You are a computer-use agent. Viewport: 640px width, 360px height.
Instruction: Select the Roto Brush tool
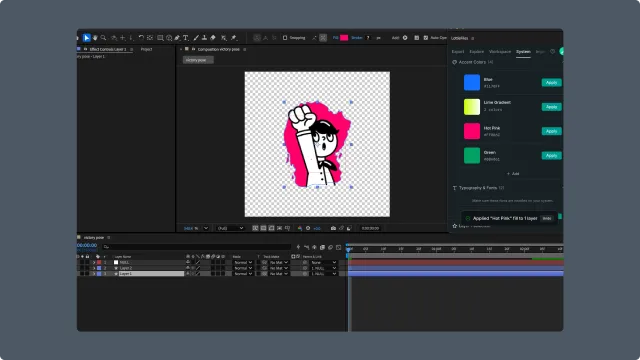[224, 38]
